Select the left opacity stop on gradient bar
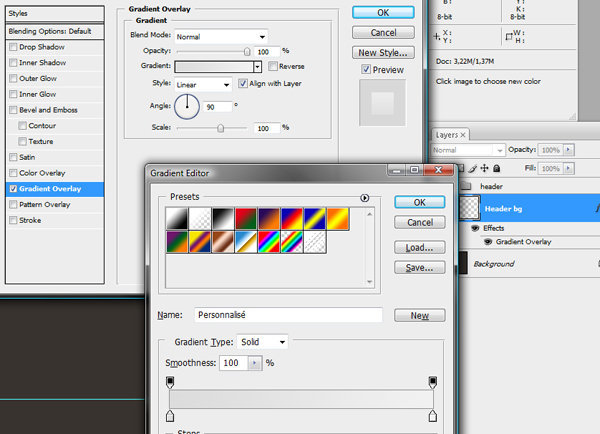 pos(170,382)
